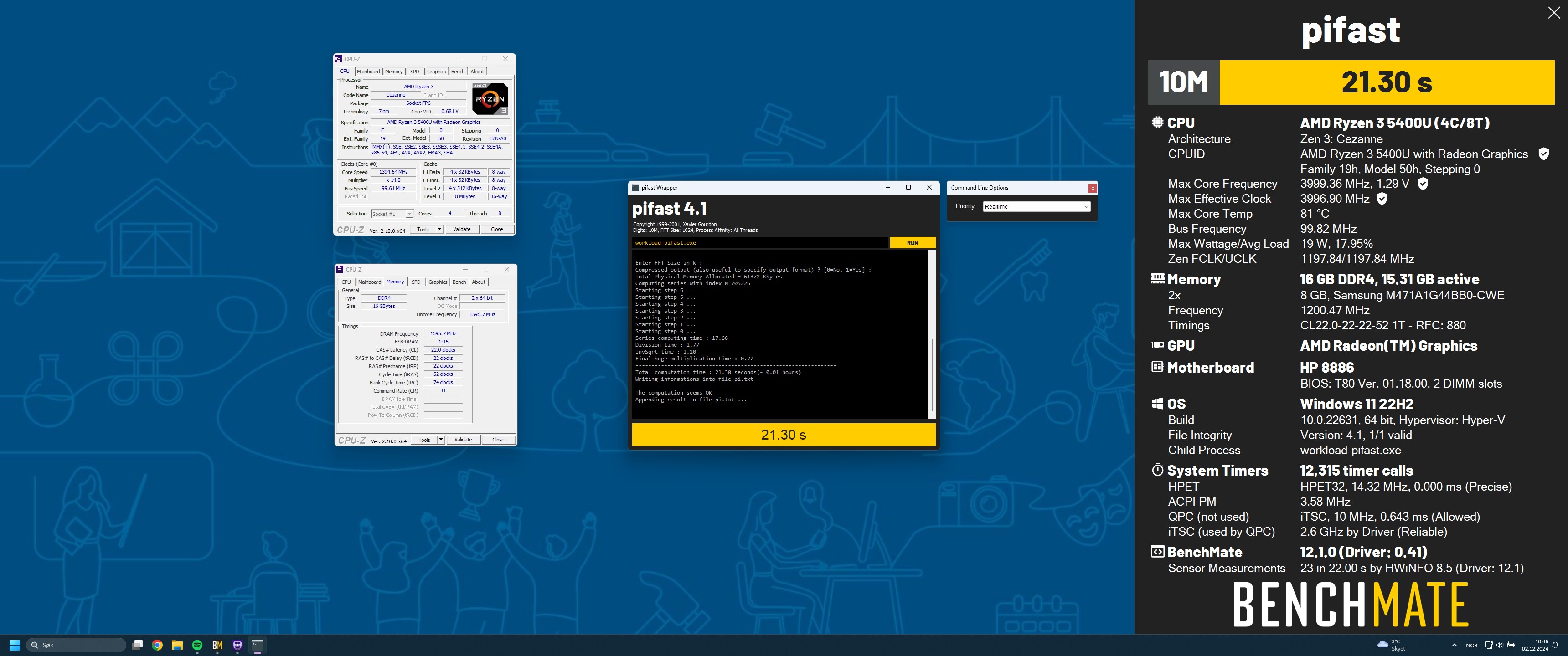
Task: Click the 10M 21.30 s score banner
Action: click(1351, 82)
